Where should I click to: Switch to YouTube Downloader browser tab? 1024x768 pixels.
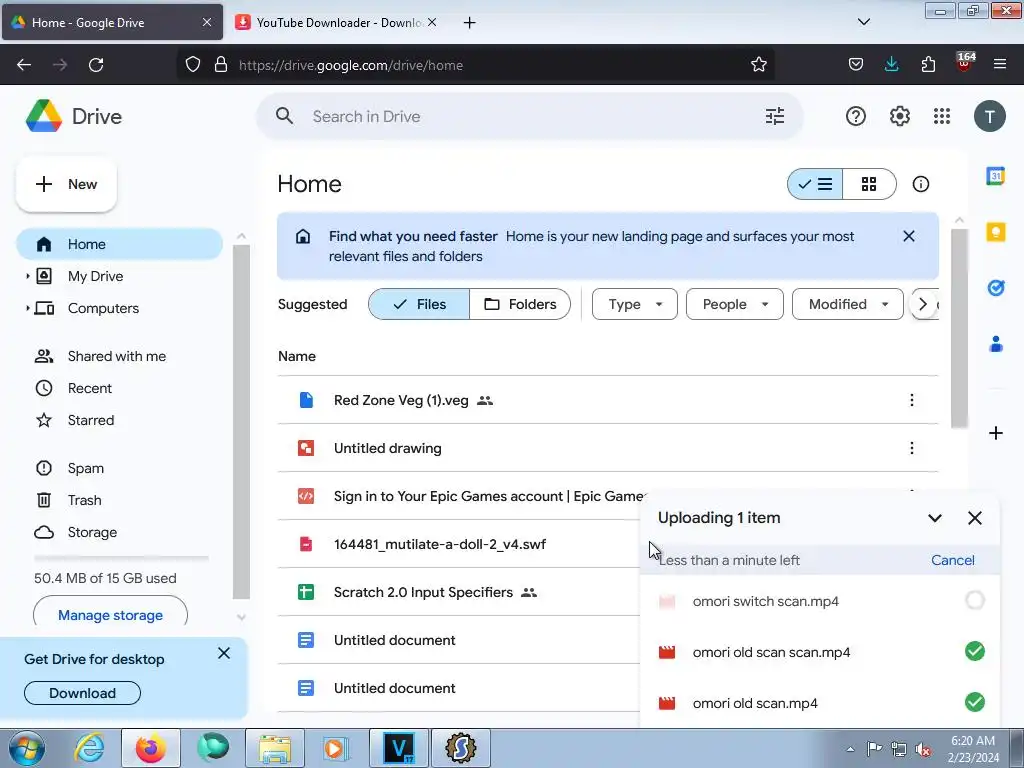(x=336, y=22)
